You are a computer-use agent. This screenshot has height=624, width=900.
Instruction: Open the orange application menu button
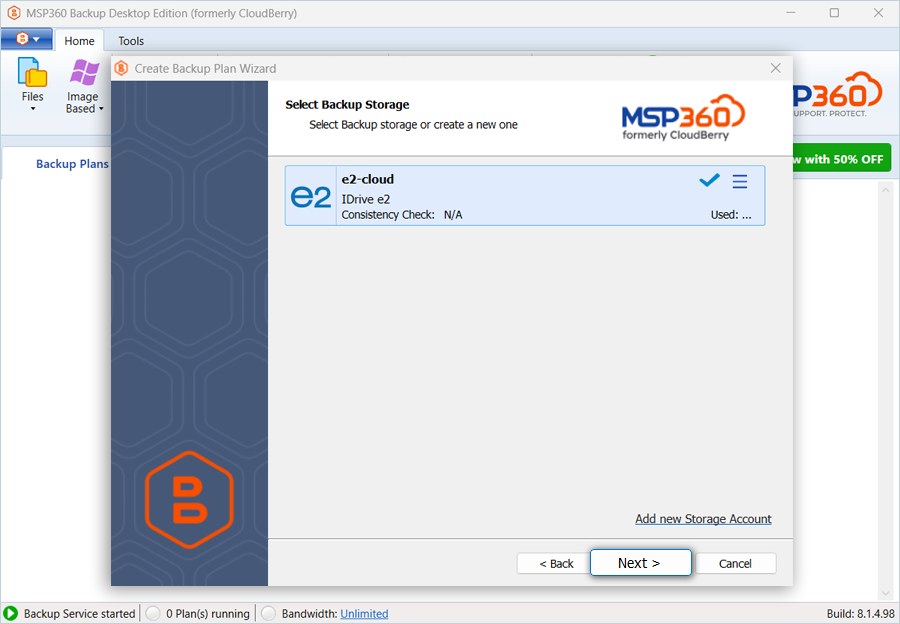coord(26,40)
